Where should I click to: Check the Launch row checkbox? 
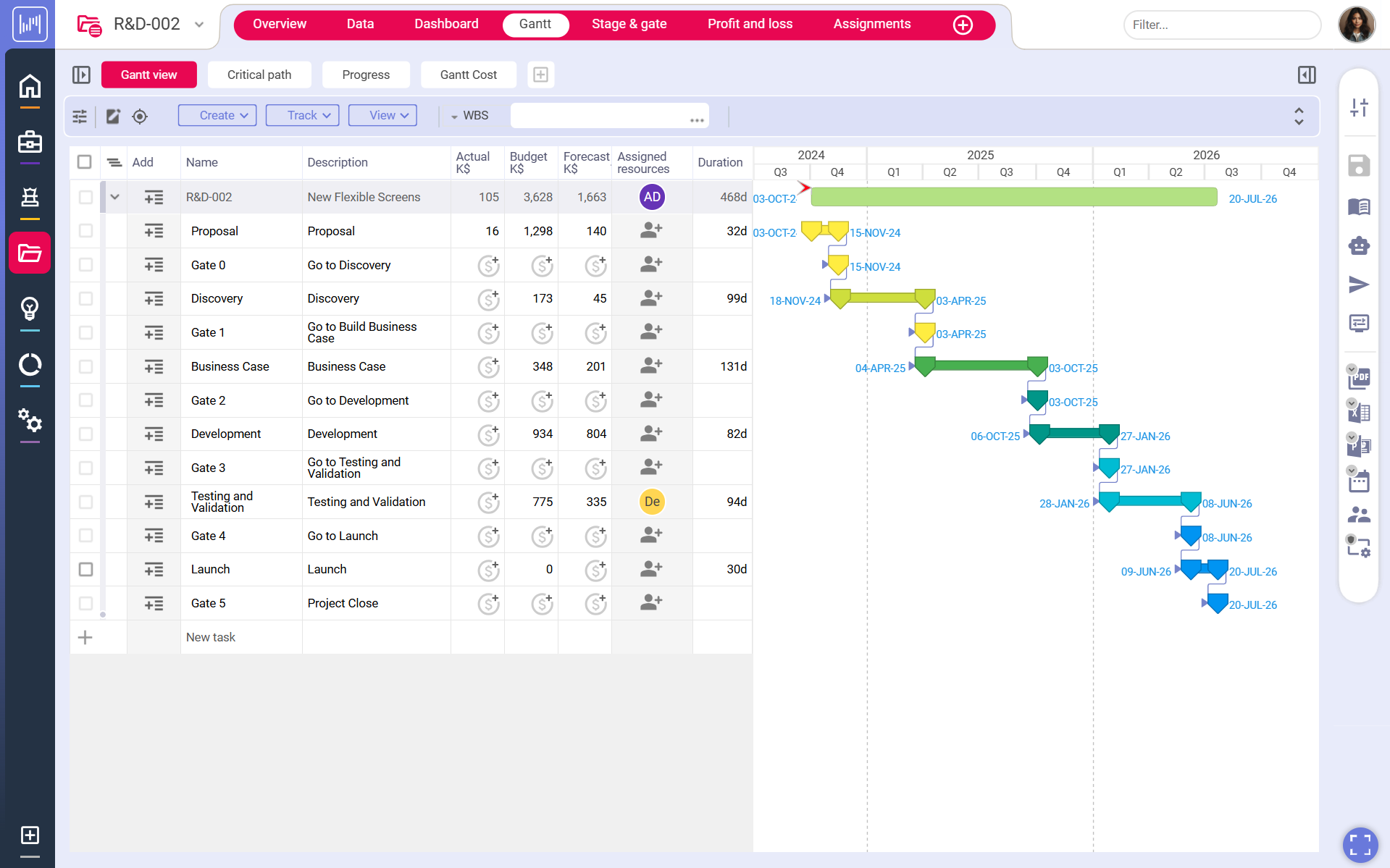(x=85, y=570)
